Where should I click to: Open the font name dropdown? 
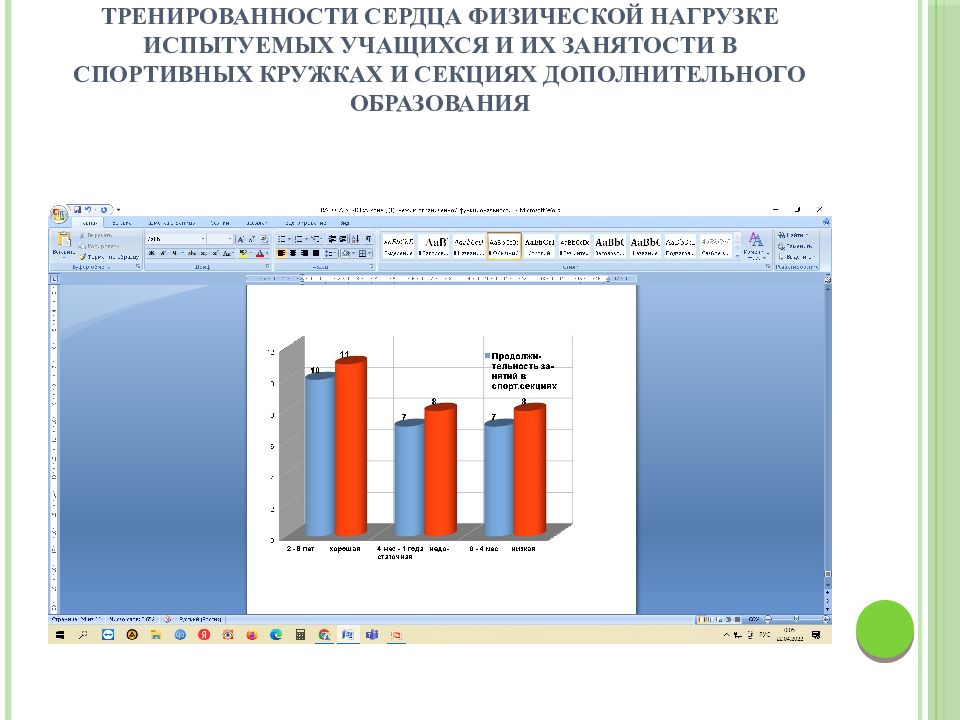pos(202,239)
